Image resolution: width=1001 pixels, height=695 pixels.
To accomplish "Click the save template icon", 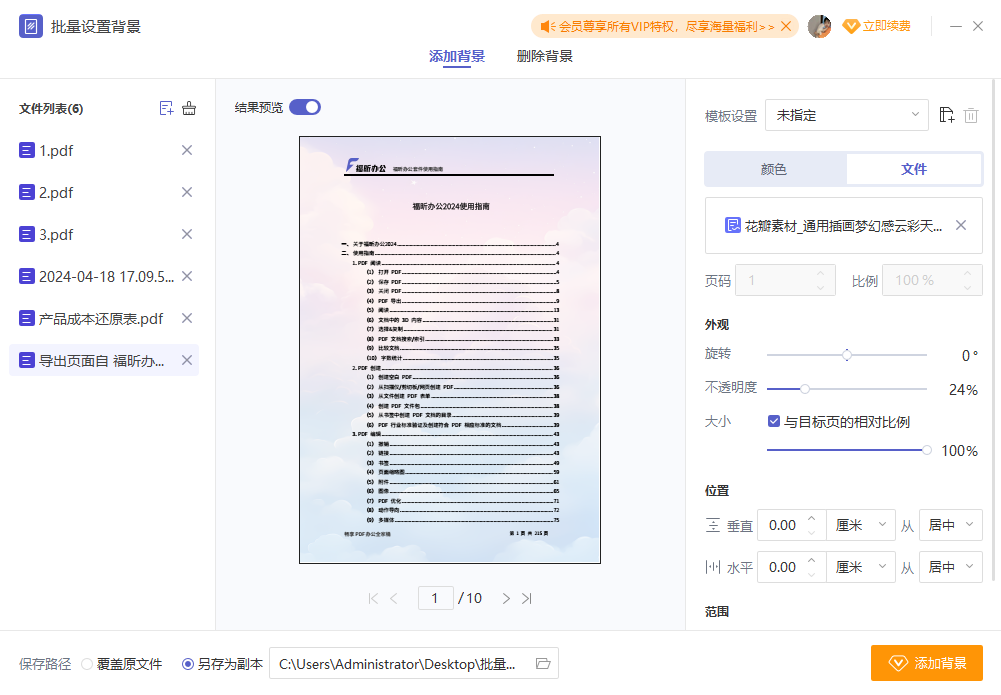I will click(x=947, y=116).
